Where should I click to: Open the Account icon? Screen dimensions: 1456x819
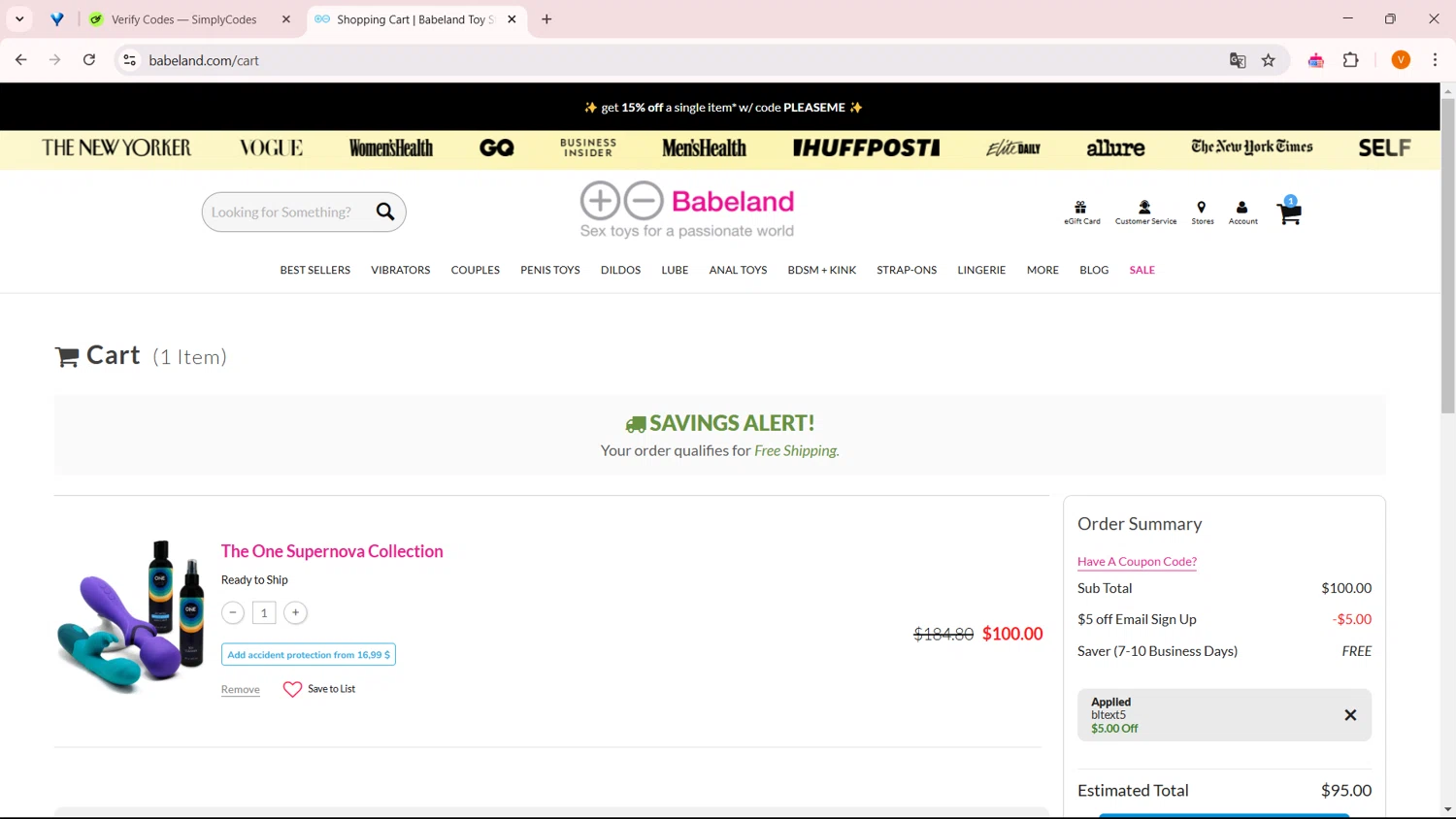1242,213
